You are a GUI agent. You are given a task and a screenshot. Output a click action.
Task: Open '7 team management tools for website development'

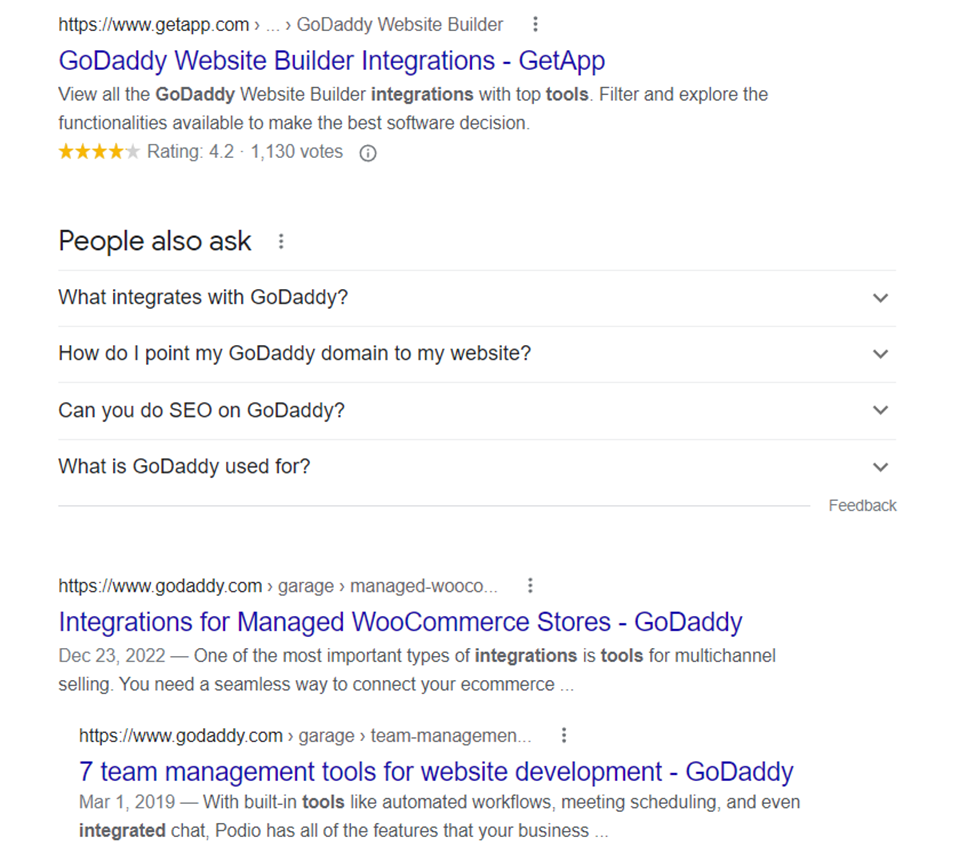click(435, 771)
